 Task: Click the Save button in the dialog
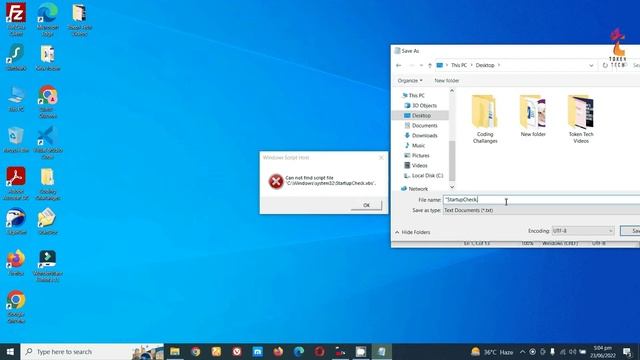630,231
